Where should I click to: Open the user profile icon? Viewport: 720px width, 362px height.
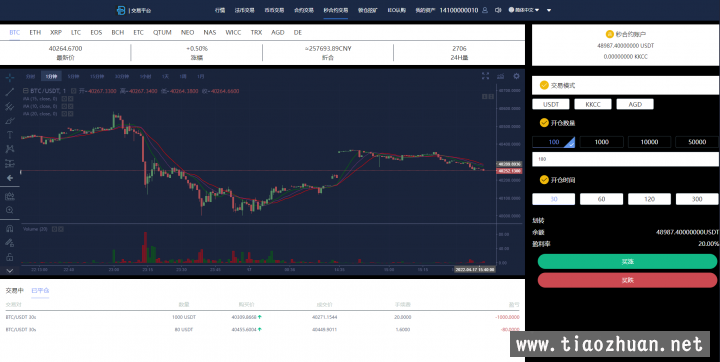coord(485,10)
